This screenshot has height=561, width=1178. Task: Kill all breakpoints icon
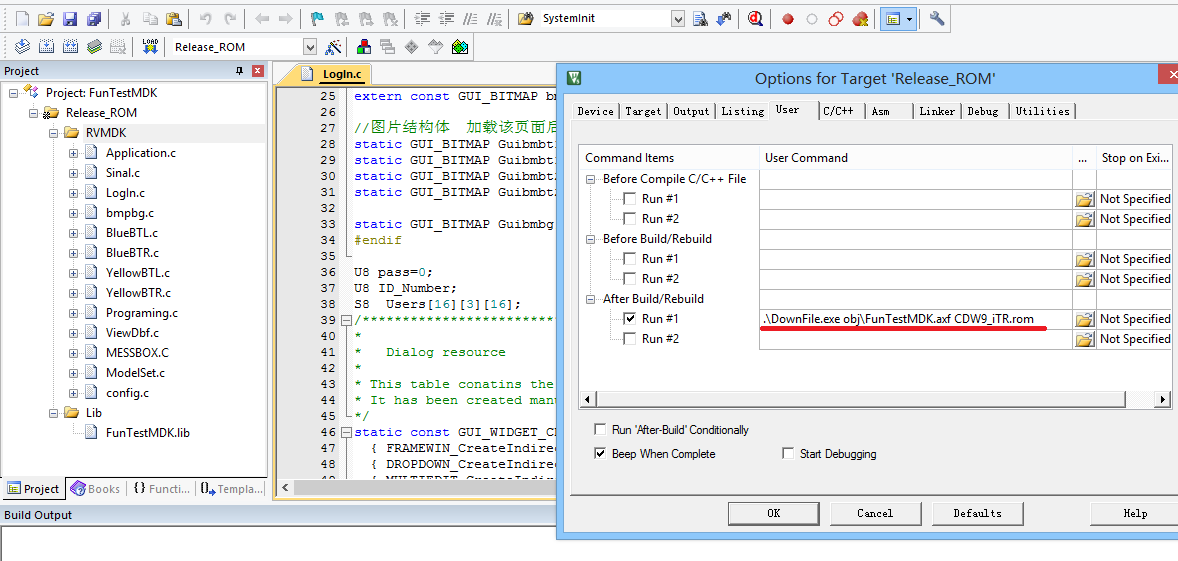(x=860, y=19)
